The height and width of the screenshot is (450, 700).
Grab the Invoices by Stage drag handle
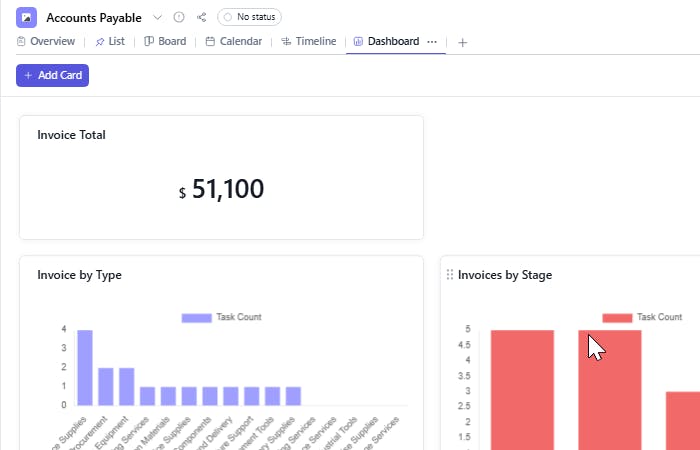click(449, 275)
